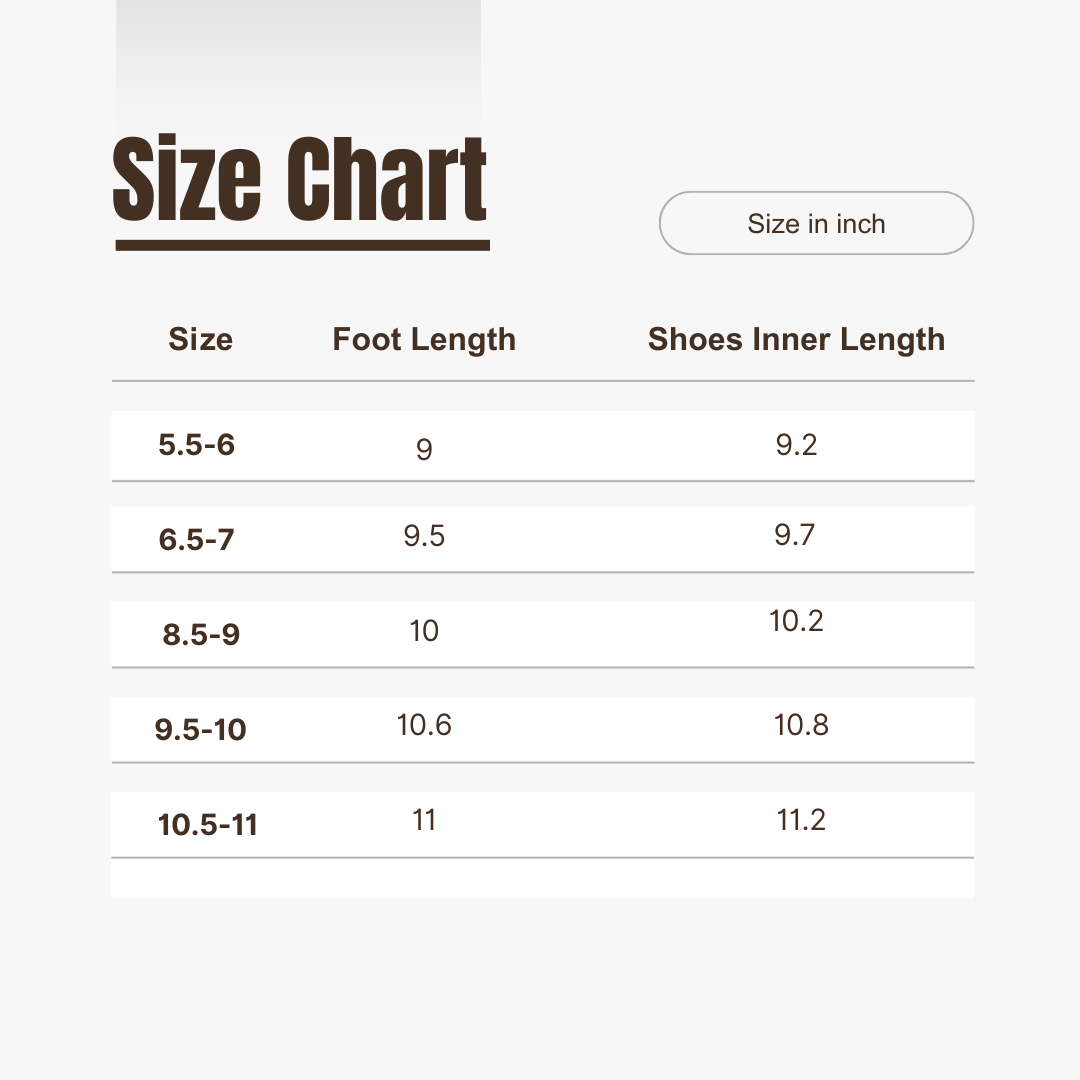
Task: Select foot length value 10.6 for size 9.5-10
Action: [424, 725]
